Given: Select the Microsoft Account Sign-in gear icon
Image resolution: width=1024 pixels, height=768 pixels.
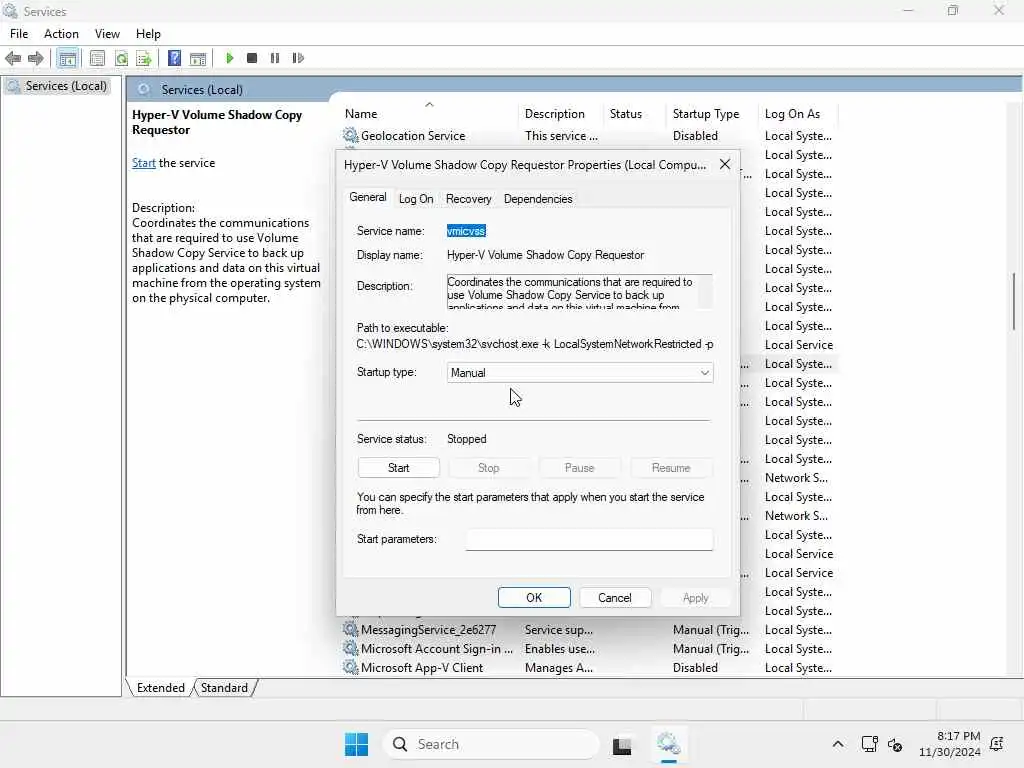Looking at the screenshot, I should 350,648.
